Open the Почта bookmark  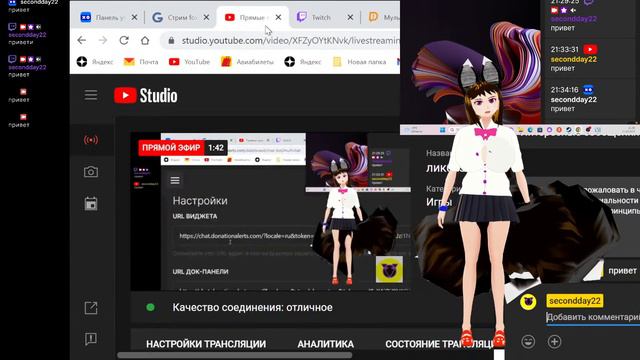(141, 62)
